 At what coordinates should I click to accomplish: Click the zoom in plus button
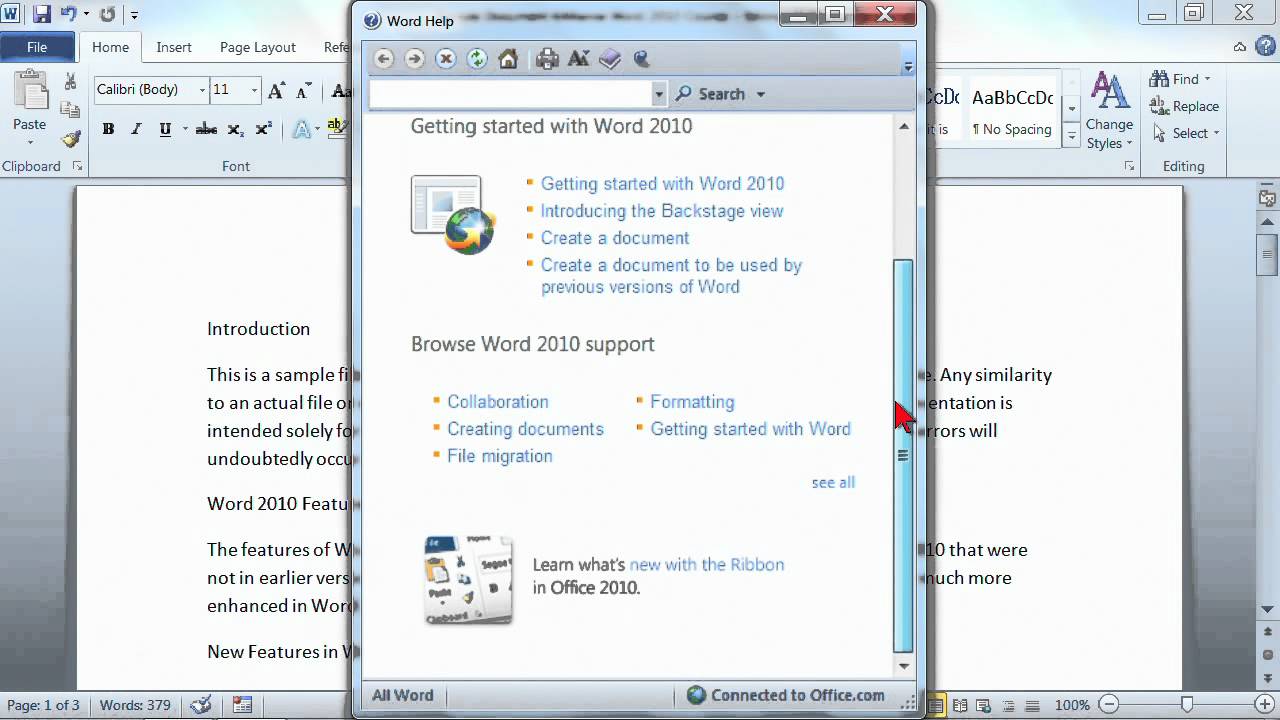point(1267,705)
